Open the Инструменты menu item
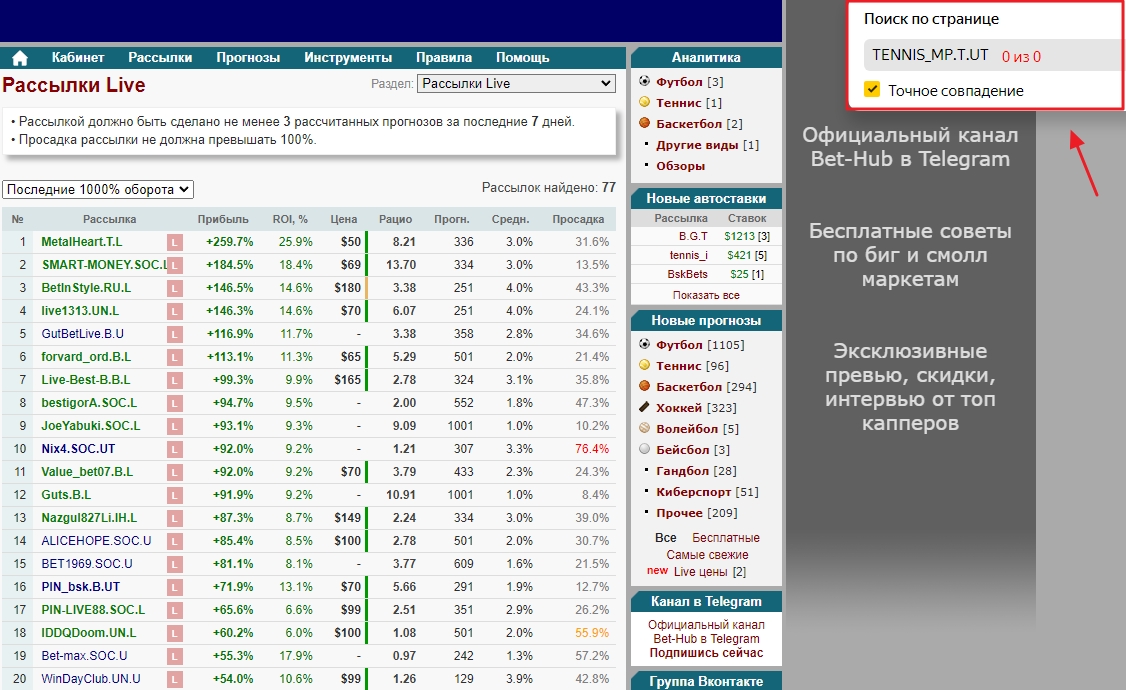The height and width of the screenshot is (690, 1126). click(348, 58)
